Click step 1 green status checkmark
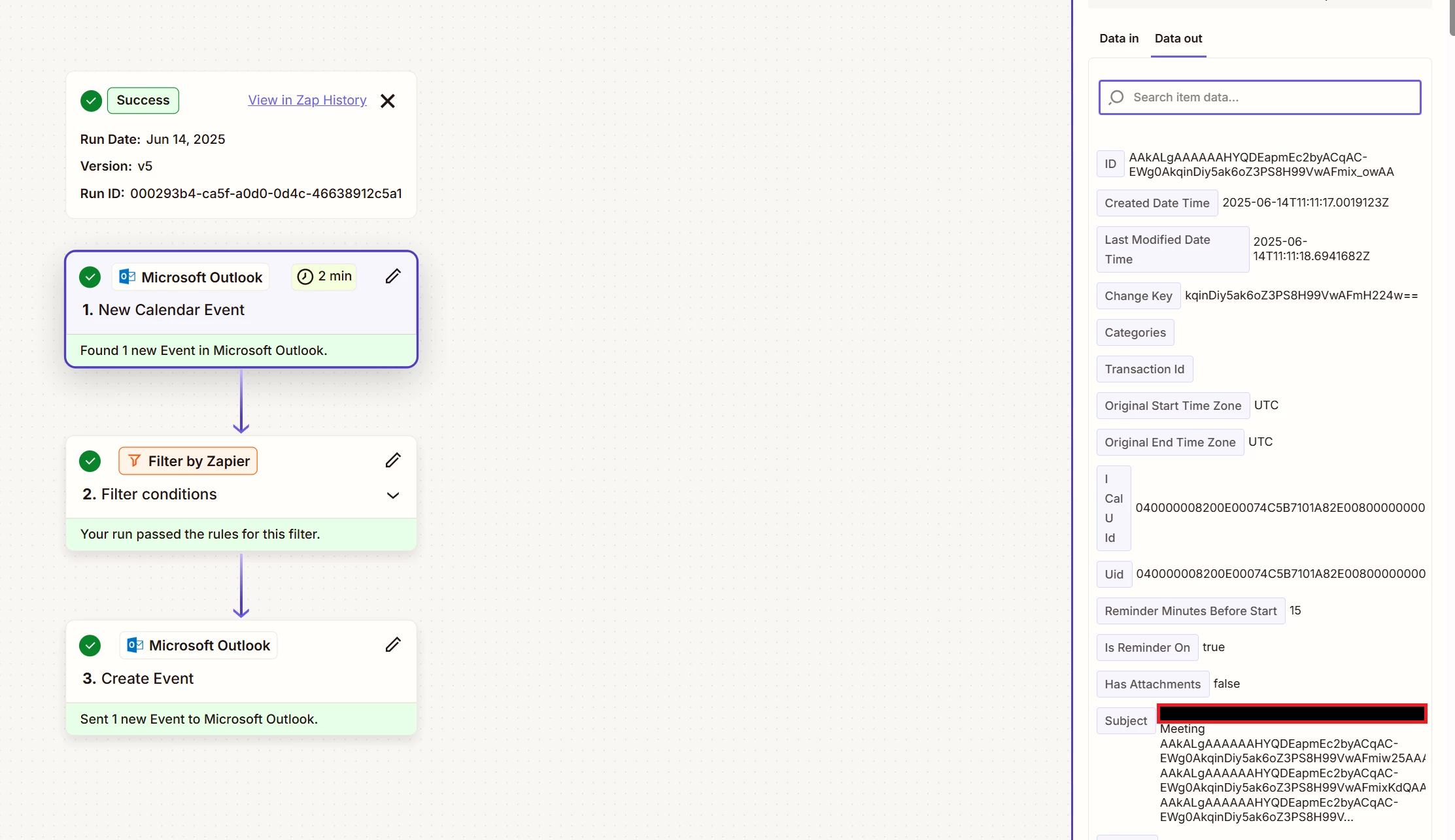The width and height of the screenshot is (1455, 840). [x=90, y=277]
